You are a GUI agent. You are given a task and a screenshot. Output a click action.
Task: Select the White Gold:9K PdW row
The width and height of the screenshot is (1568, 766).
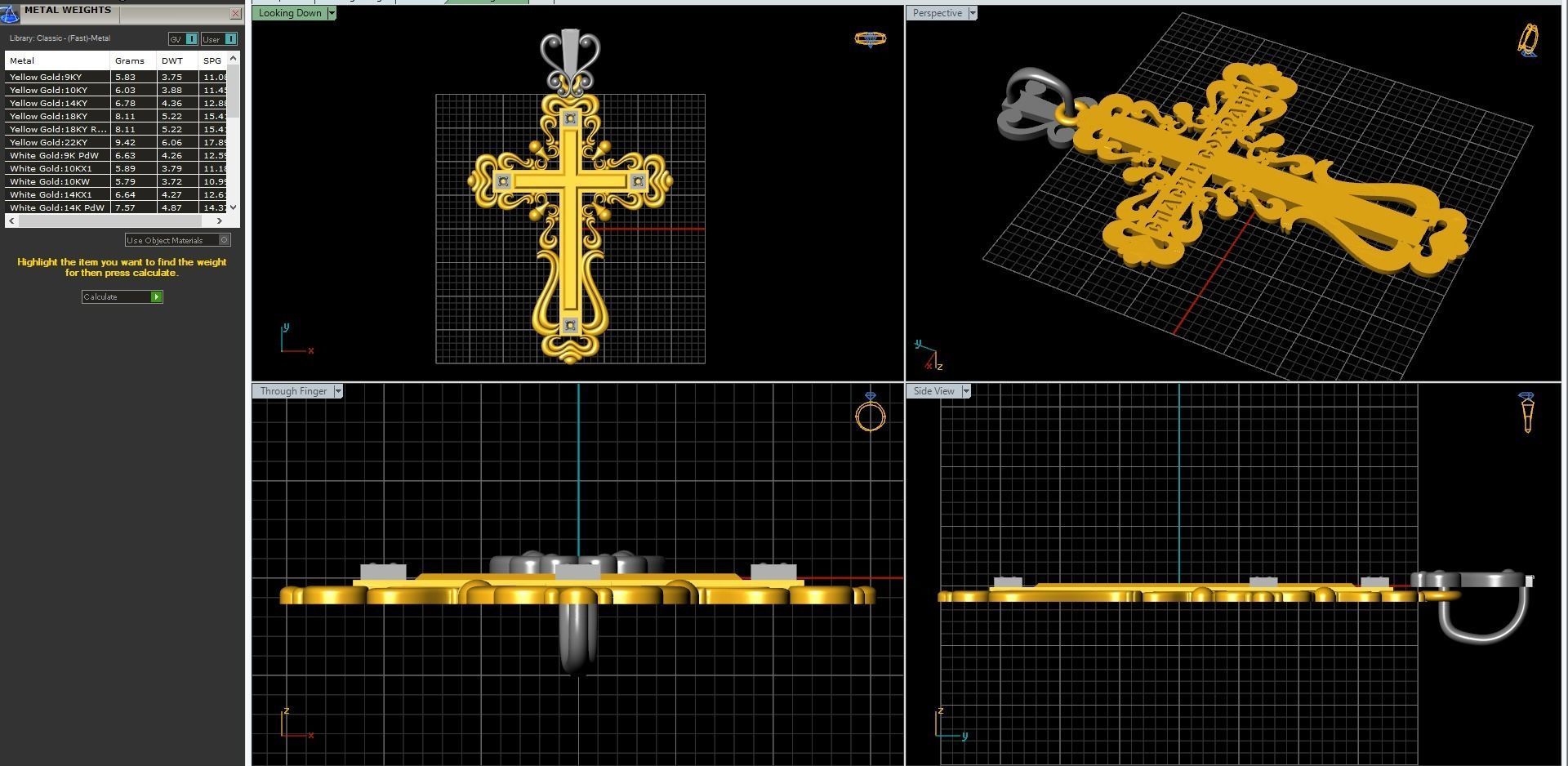pyautogui.click(x=116, y=155)
